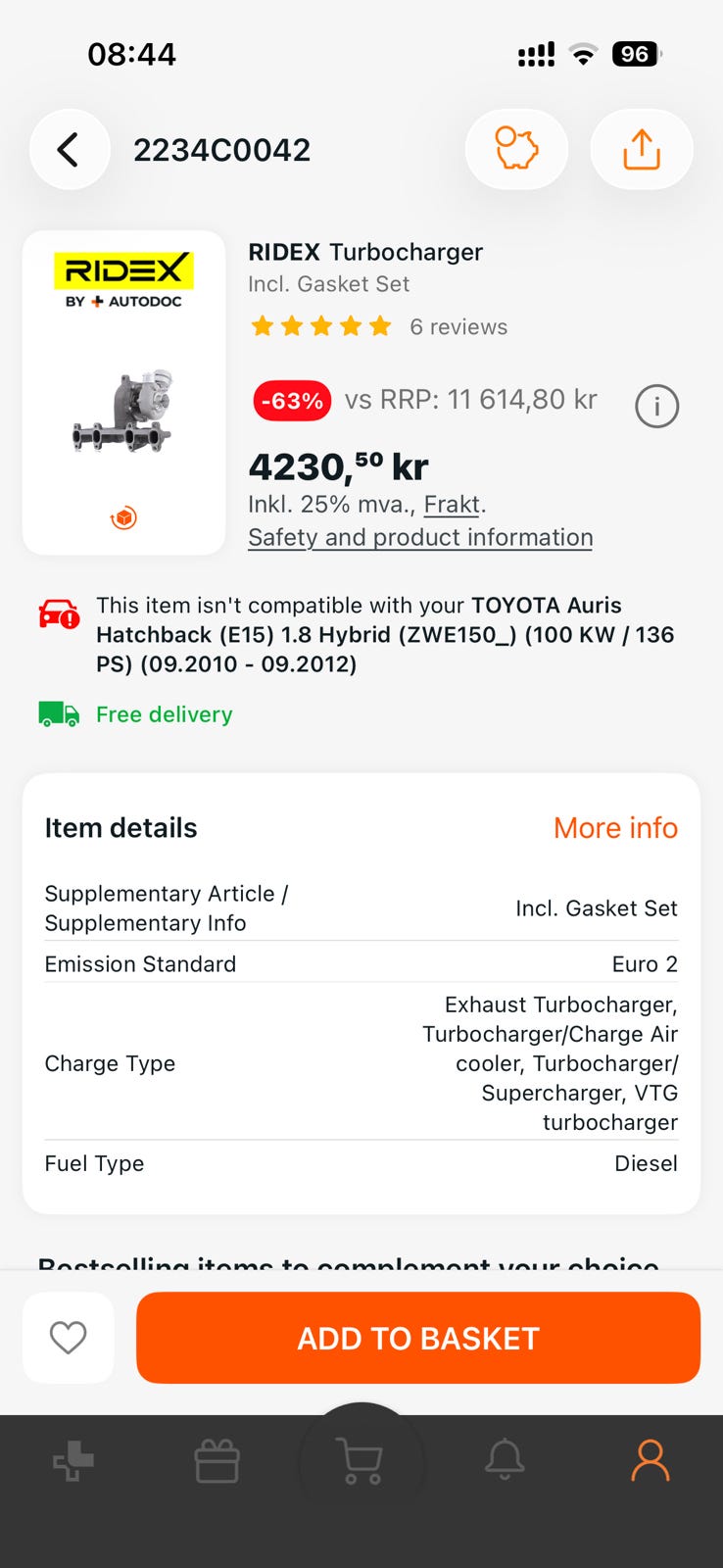Open the gift box tab
The image size is (723, 1568).
tap(217, 1463)
